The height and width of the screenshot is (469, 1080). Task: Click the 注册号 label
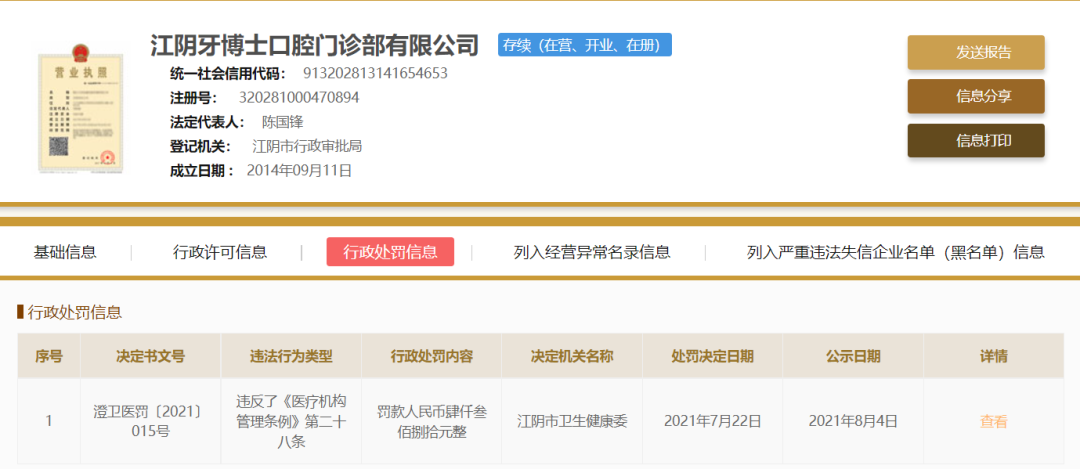[x=194, y=98]
